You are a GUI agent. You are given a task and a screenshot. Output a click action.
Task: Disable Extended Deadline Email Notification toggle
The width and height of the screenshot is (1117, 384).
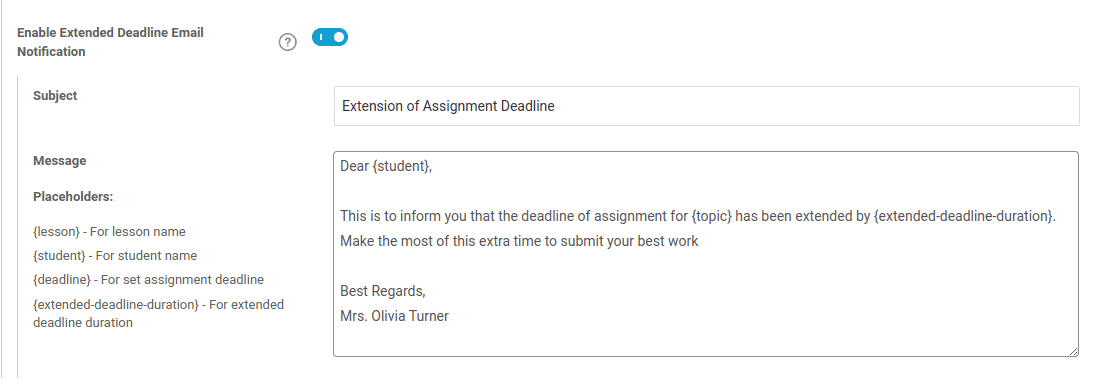tap(330, 37)
